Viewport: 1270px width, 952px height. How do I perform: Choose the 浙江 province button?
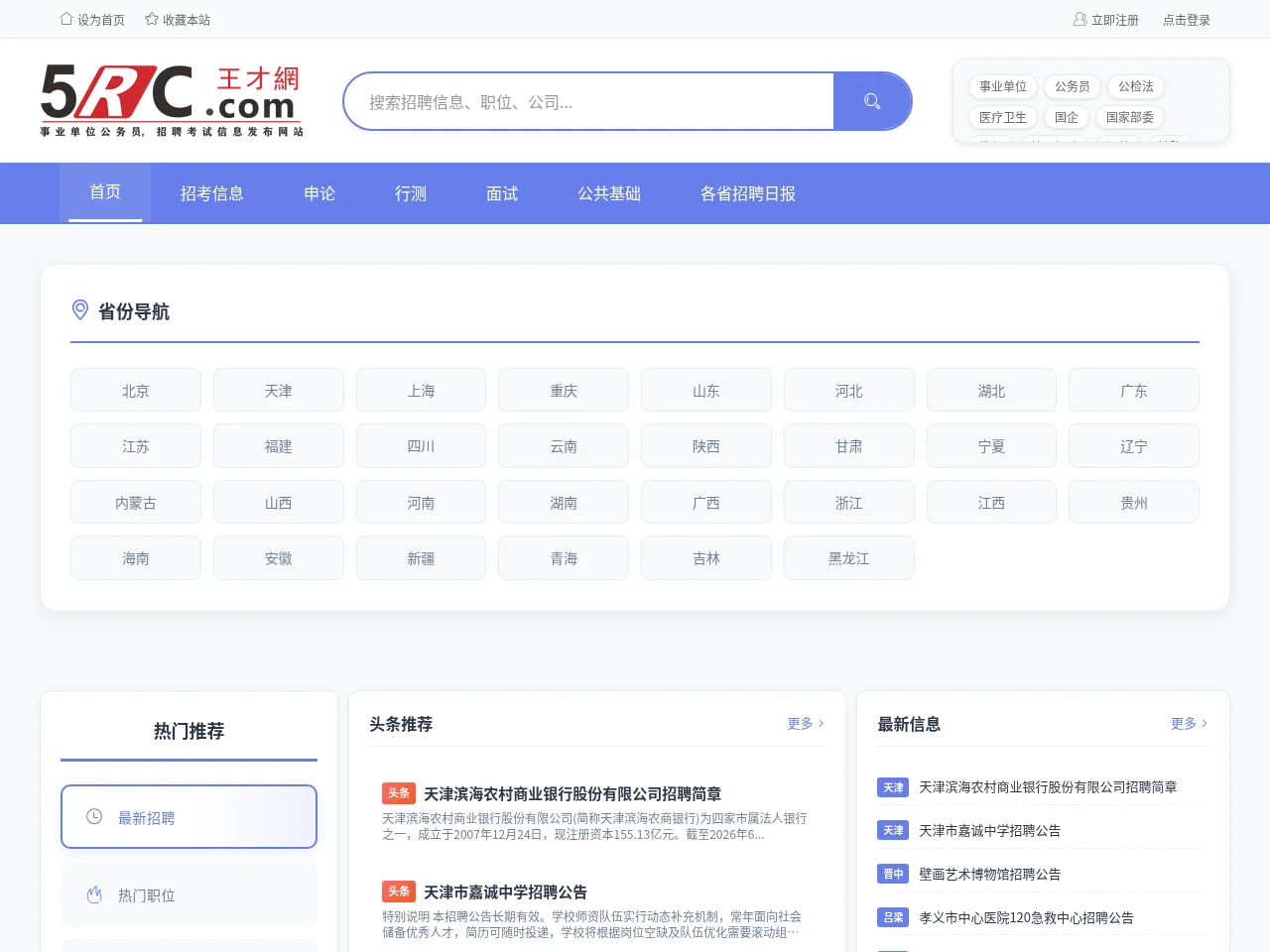(x=849, y=503)
